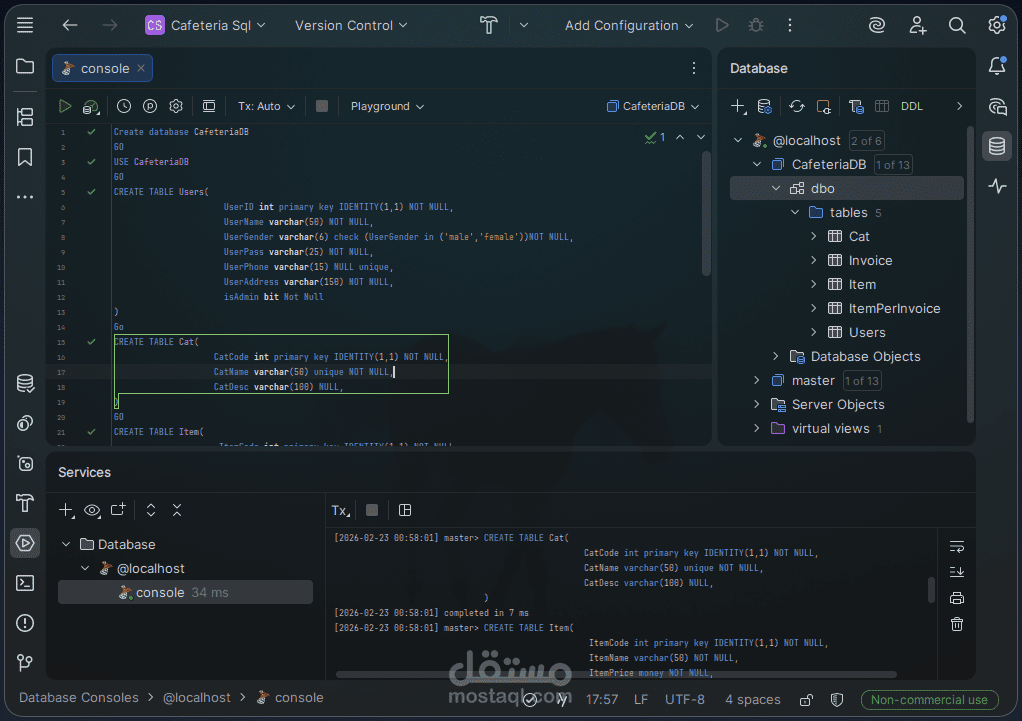Expand the master database node
The height and width of the screenshot is (721, 1022).
coord(757,380)
